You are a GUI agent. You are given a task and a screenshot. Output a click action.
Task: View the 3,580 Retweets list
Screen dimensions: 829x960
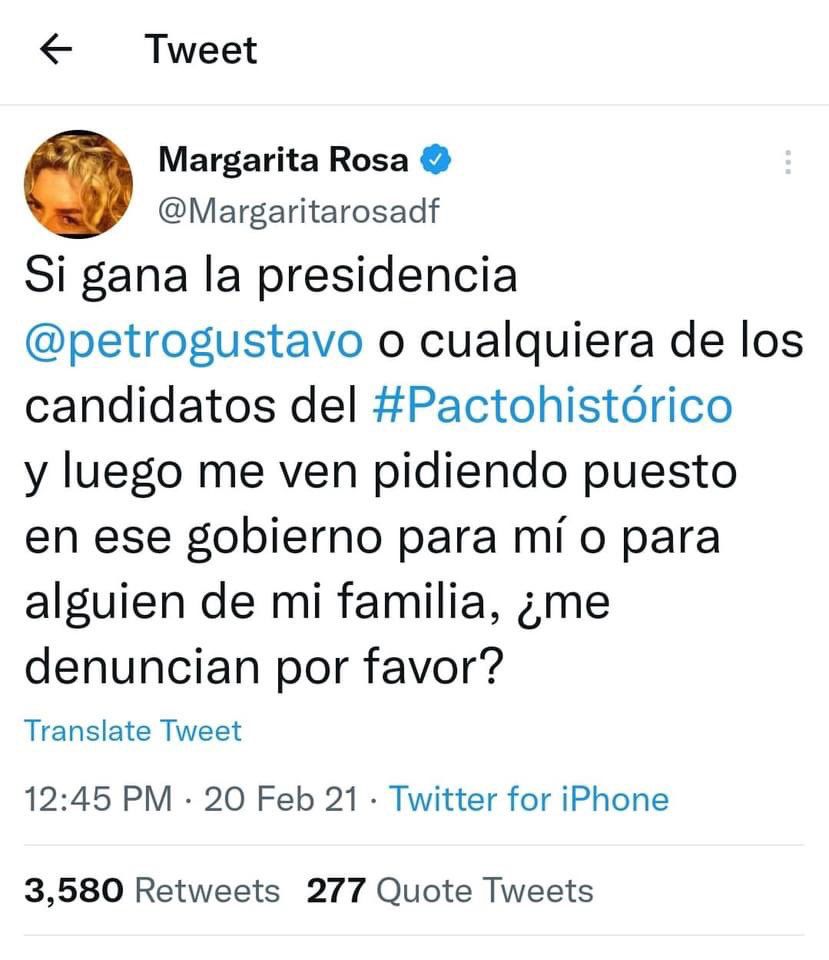click(151, 889)
